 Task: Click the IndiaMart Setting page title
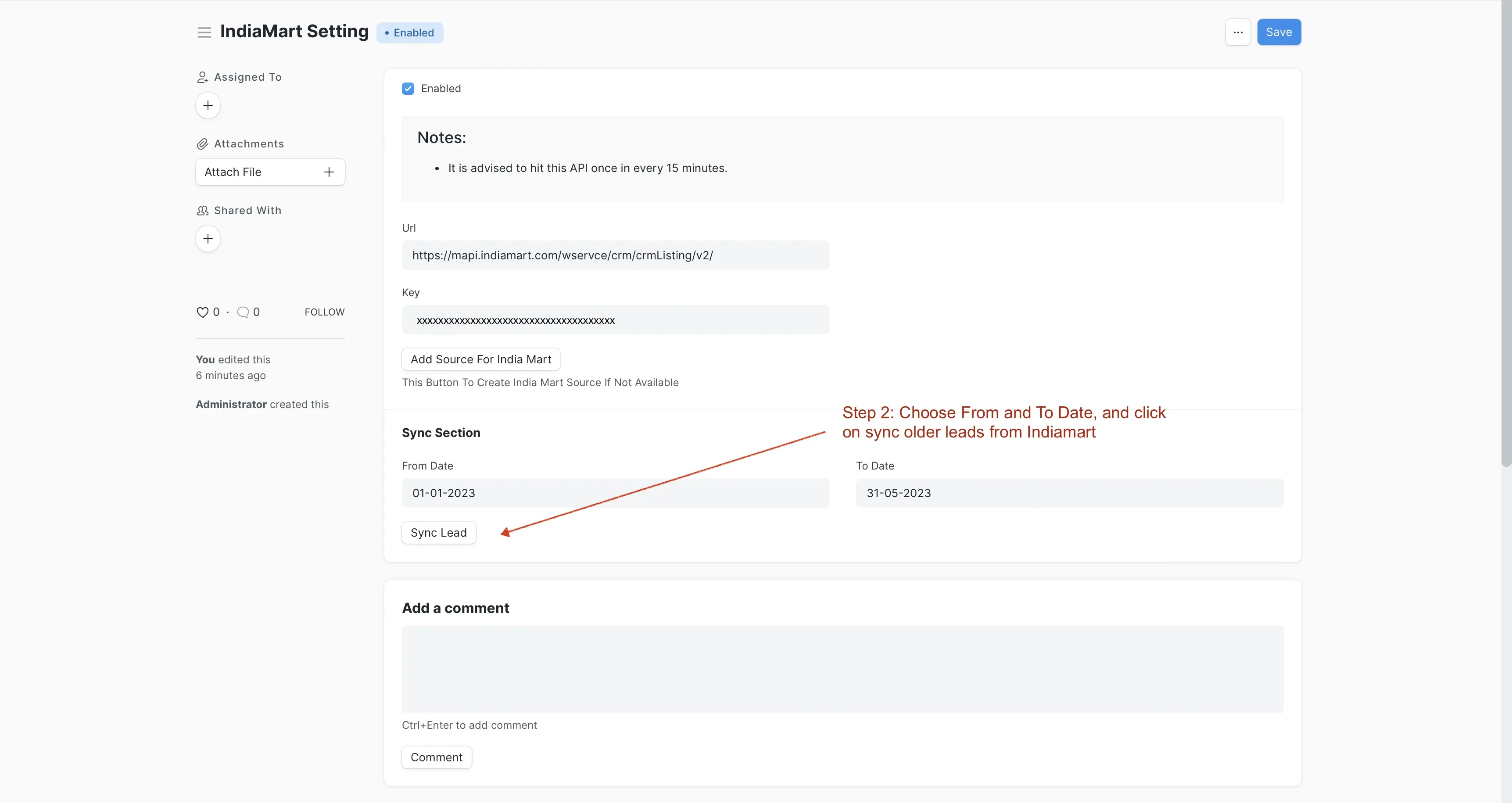click(x=294, y=31)
